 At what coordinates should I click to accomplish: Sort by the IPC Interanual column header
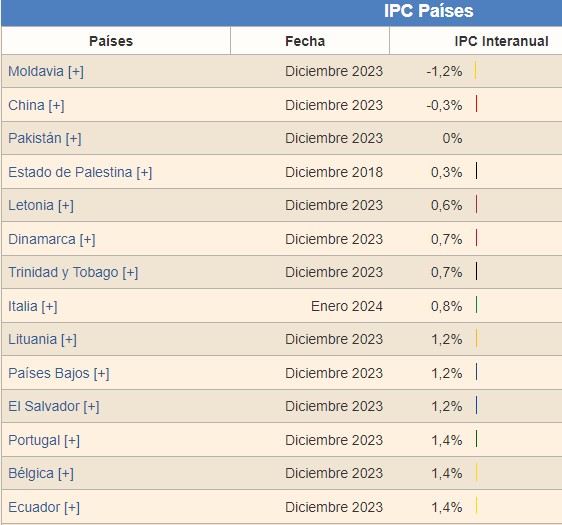[x=501, y=41]
